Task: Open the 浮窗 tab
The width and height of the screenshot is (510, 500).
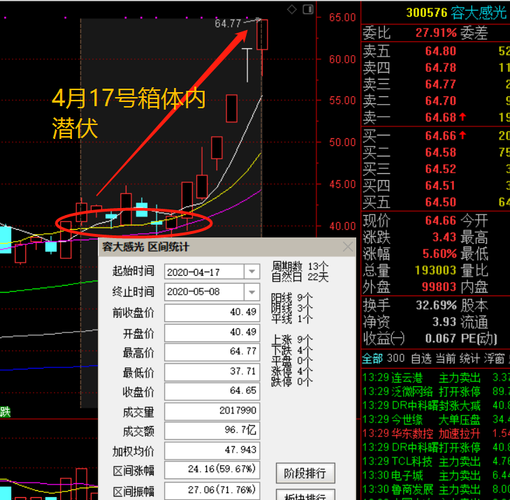Action: coord(494,358)
